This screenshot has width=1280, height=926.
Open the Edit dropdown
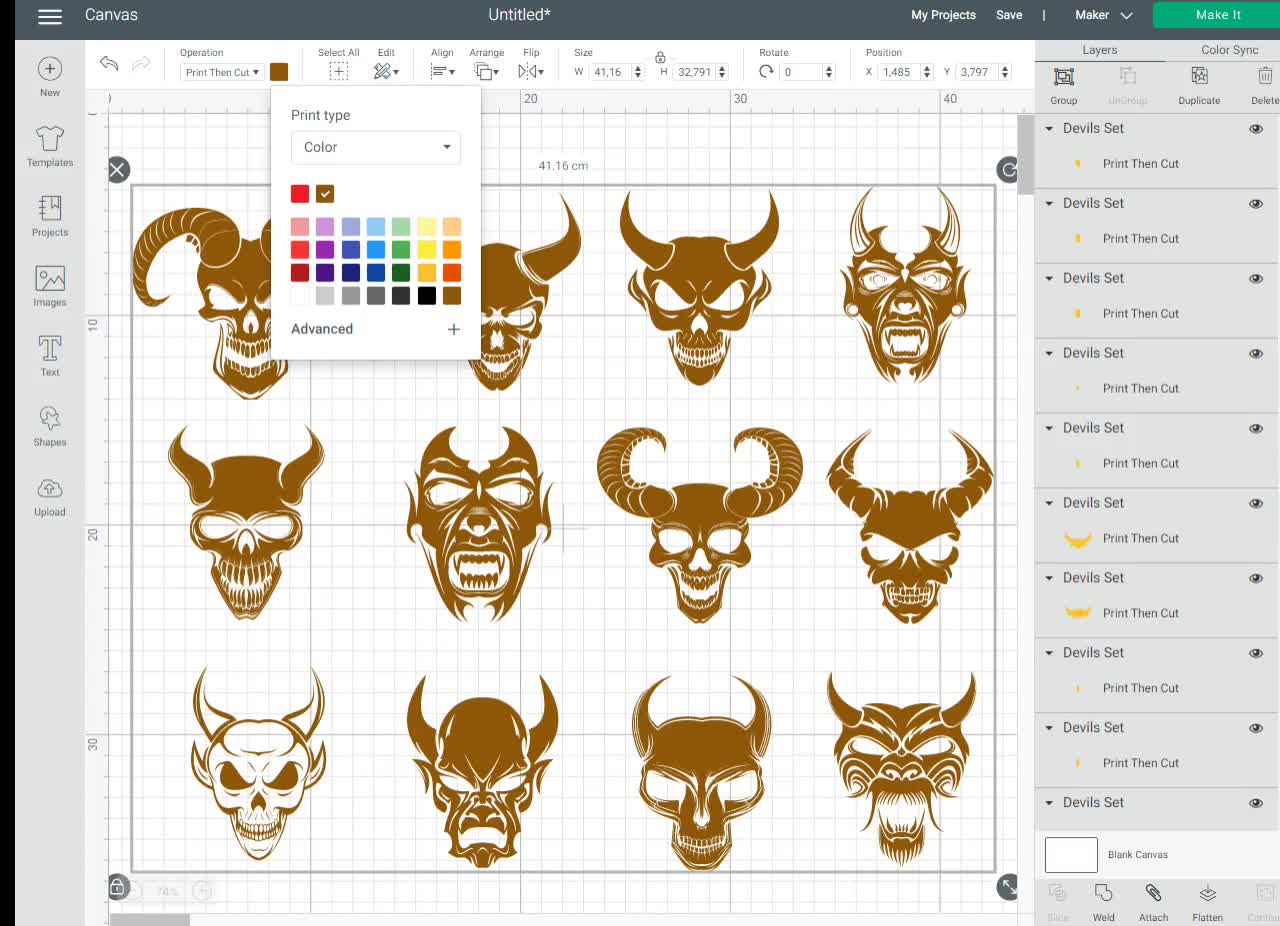point(386,71)
